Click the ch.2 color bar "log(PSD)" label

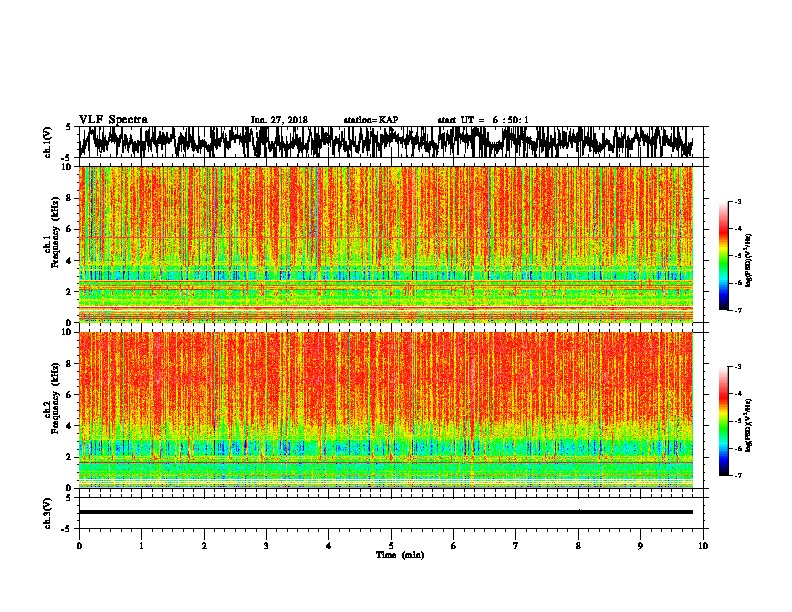pyautogui.click(x=749, y=424)
